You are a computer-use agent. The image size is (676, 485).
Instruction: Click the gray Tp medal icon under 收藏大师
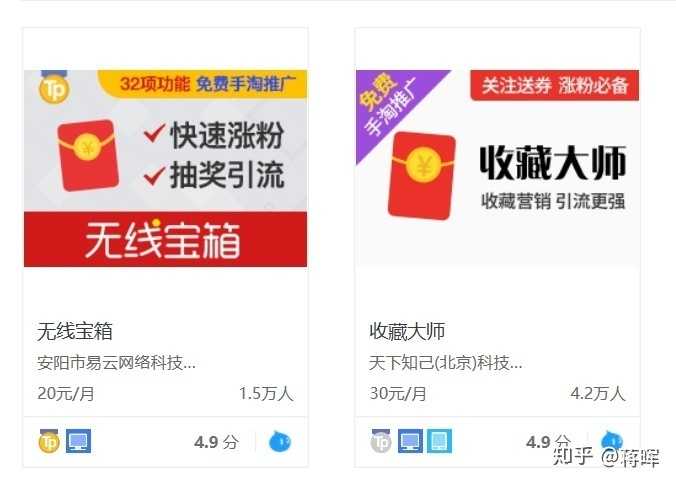coord(381,441)
